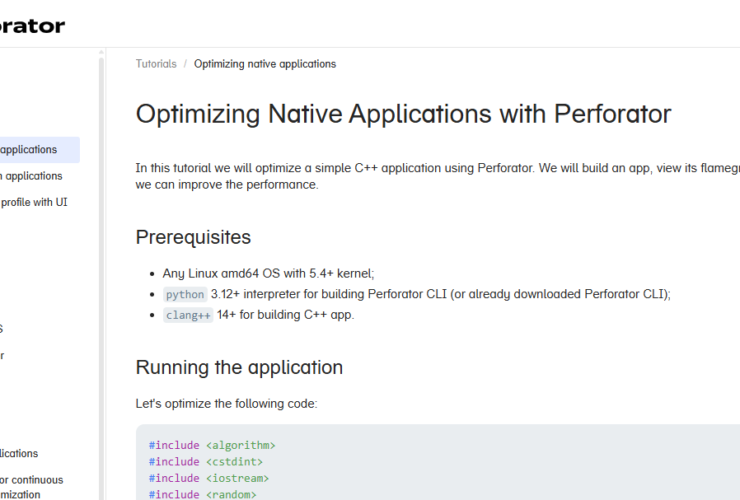
Task: Click the Linux amd64 OS prerequisite bullet
Action: [x=268, y=273]
